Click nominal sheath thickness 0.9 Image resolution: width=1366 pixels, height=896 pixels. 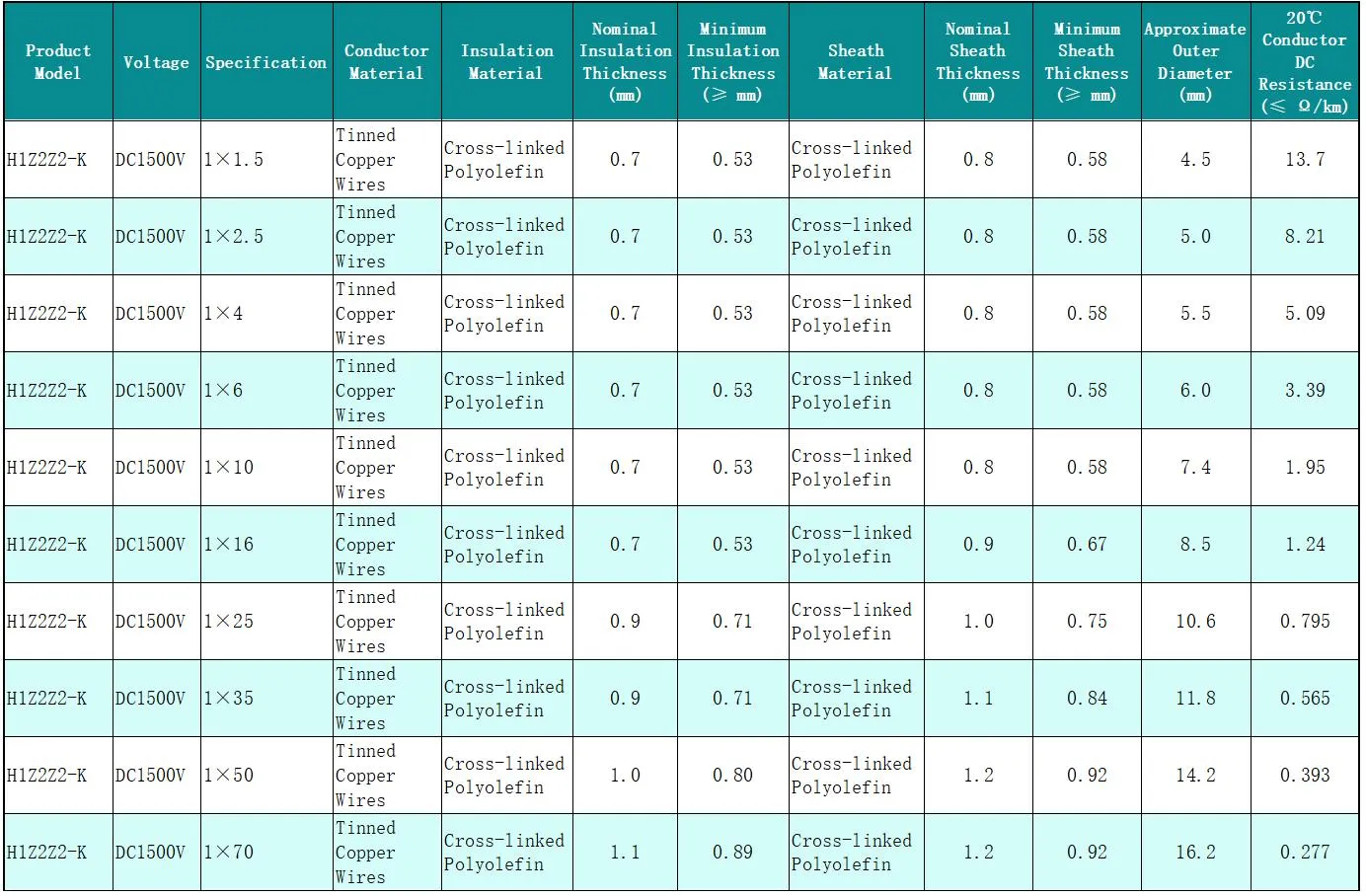[978, 544]
